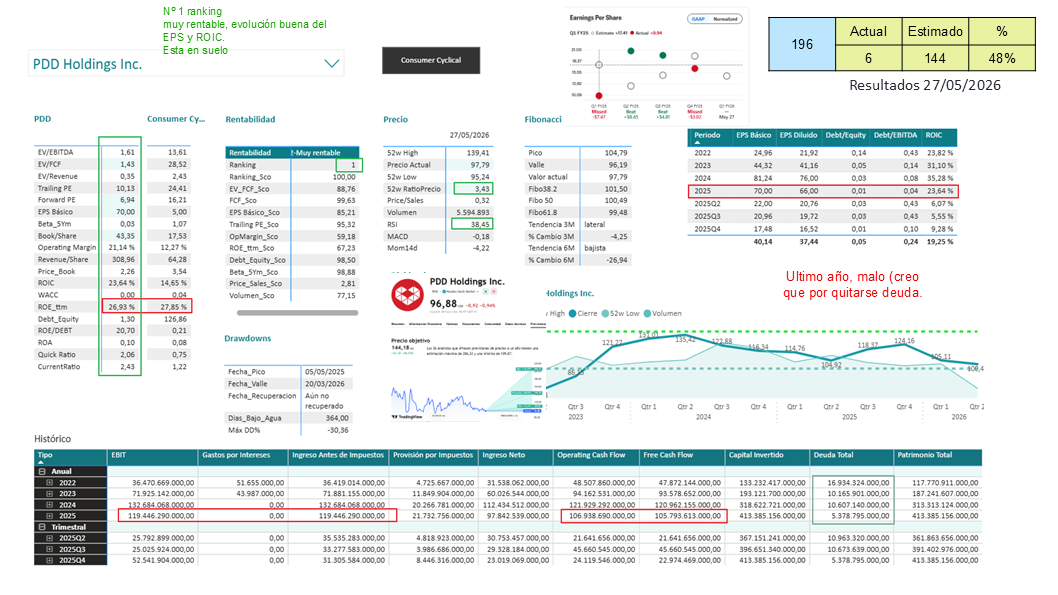Click the PDD Holdings red logo
The width and height of the screenshot is (1058, 595).
point(408,295)
